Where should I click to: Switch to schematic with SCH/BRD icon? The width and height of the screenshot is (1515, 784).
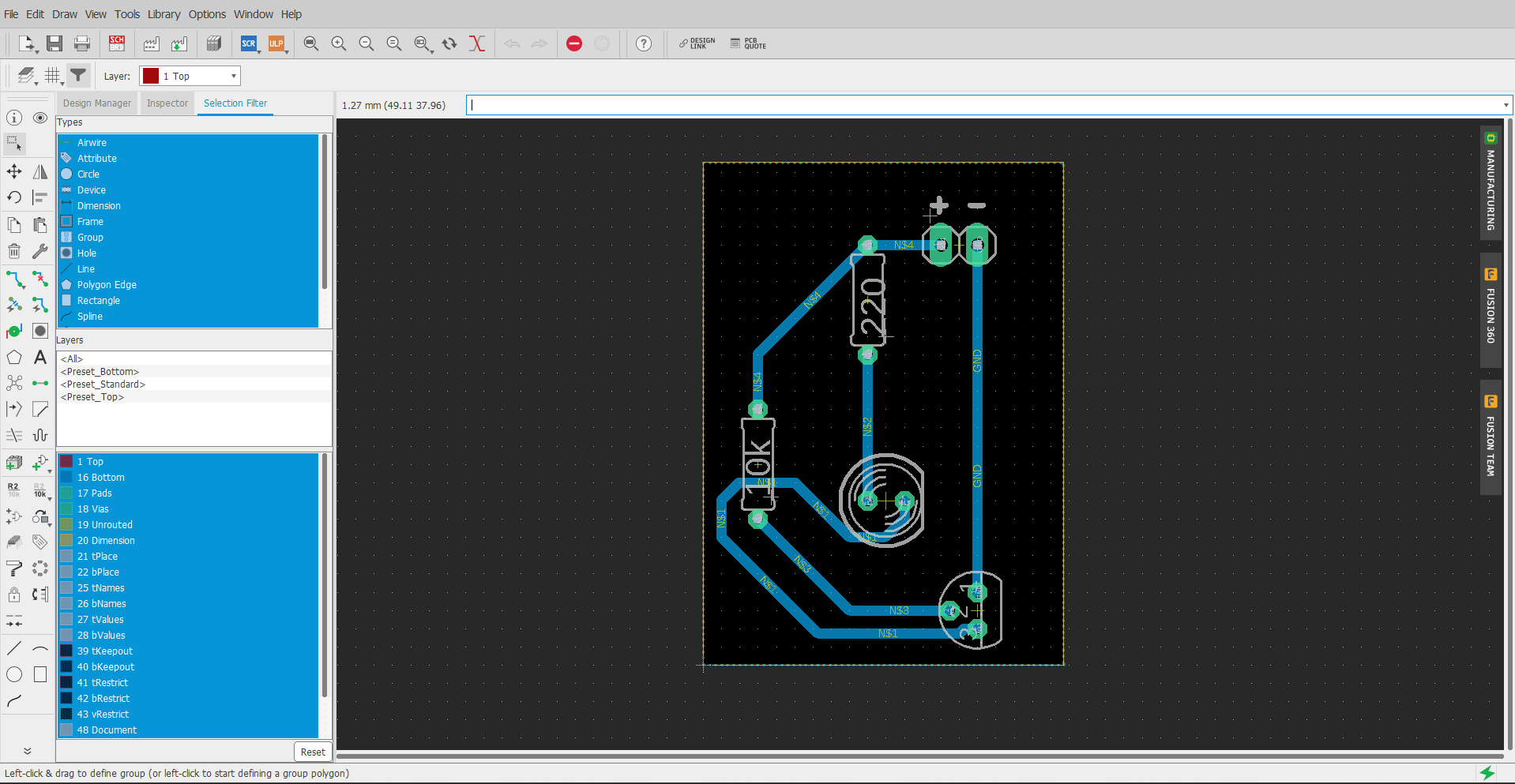117,43
